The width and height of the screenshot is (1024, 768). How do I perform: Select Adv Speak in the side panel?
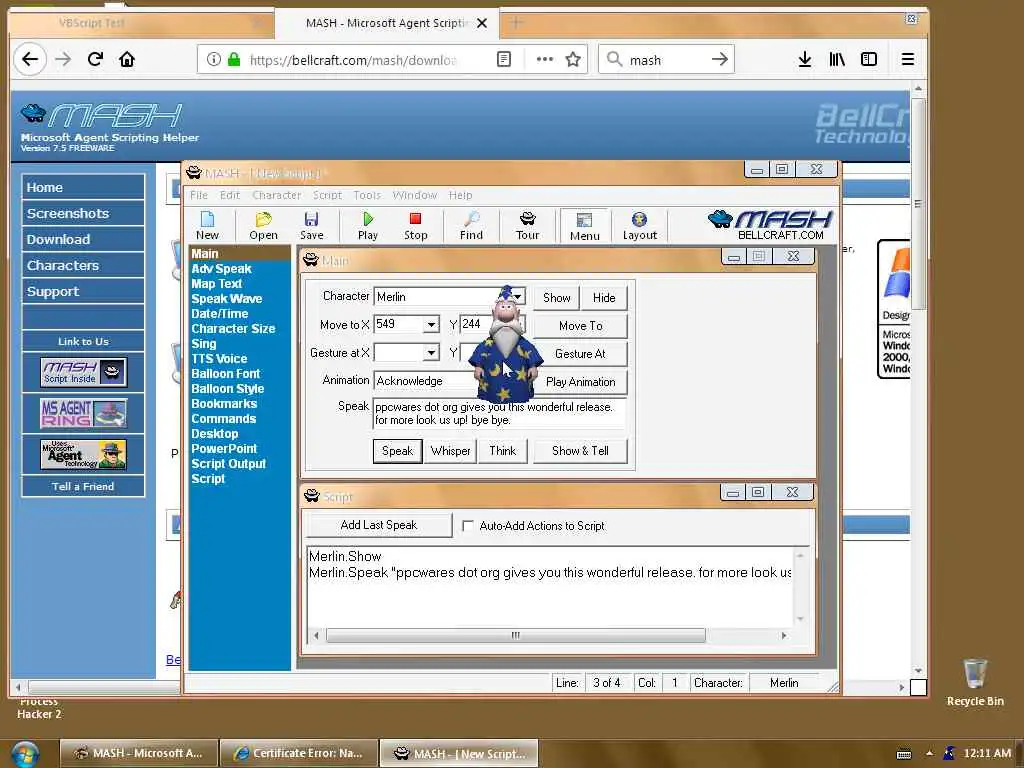point(221,268)
